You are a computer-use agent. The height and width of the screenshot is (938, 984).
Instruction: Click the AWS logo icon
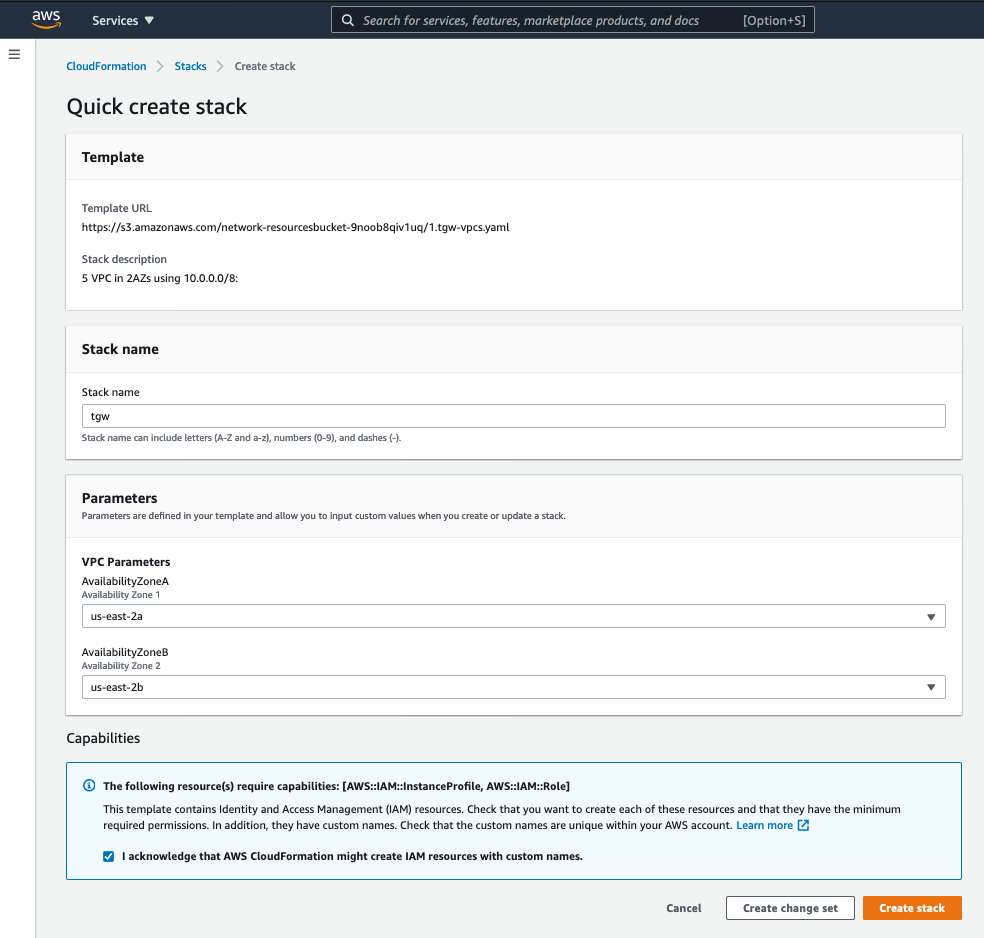[46, 19]
